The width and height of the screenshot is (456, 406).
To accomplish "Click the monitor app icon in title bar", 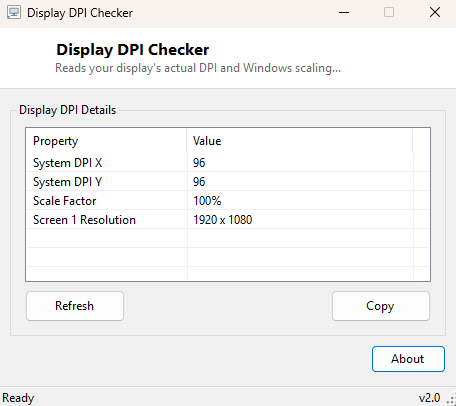I will point(14,13).
